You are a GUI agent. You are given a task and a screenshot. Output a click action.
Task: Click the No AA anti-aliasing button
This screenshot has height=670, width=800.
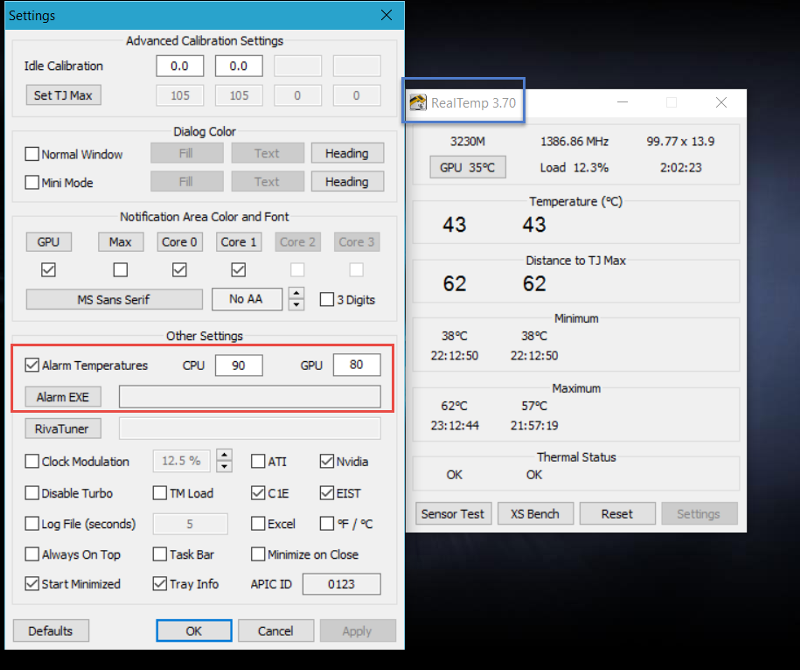click(x=246, y=299)
